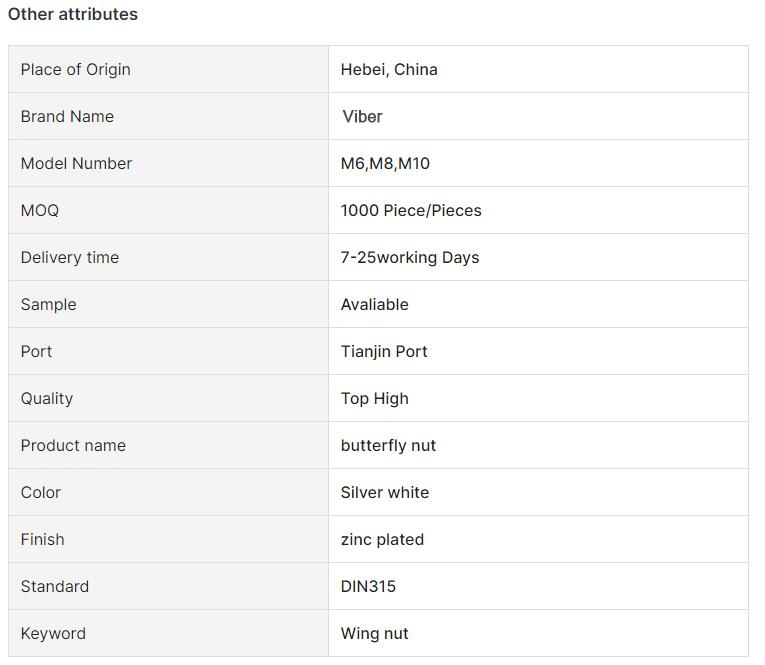Click the "zinc plated" finish value
This screenshot has width=765, height=665.
(x=383, y=540)
